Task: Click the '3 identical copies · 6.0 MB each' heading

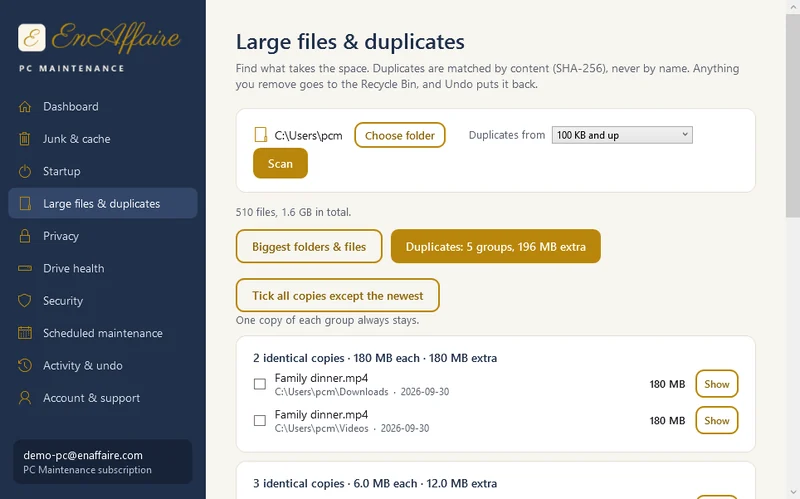Action: [375, 483]
